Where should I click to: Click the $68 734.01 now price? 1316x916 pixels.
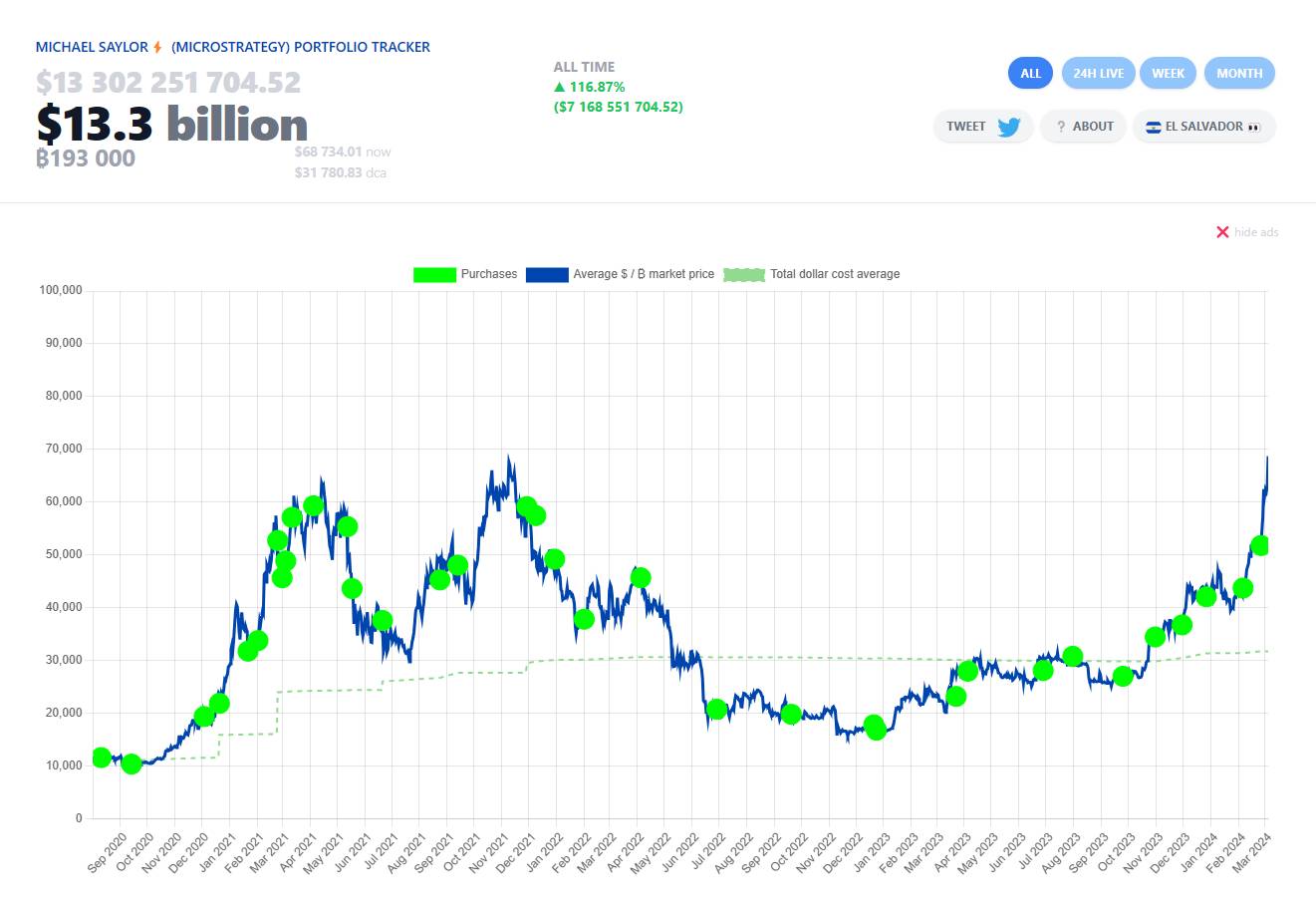[343, 152]
